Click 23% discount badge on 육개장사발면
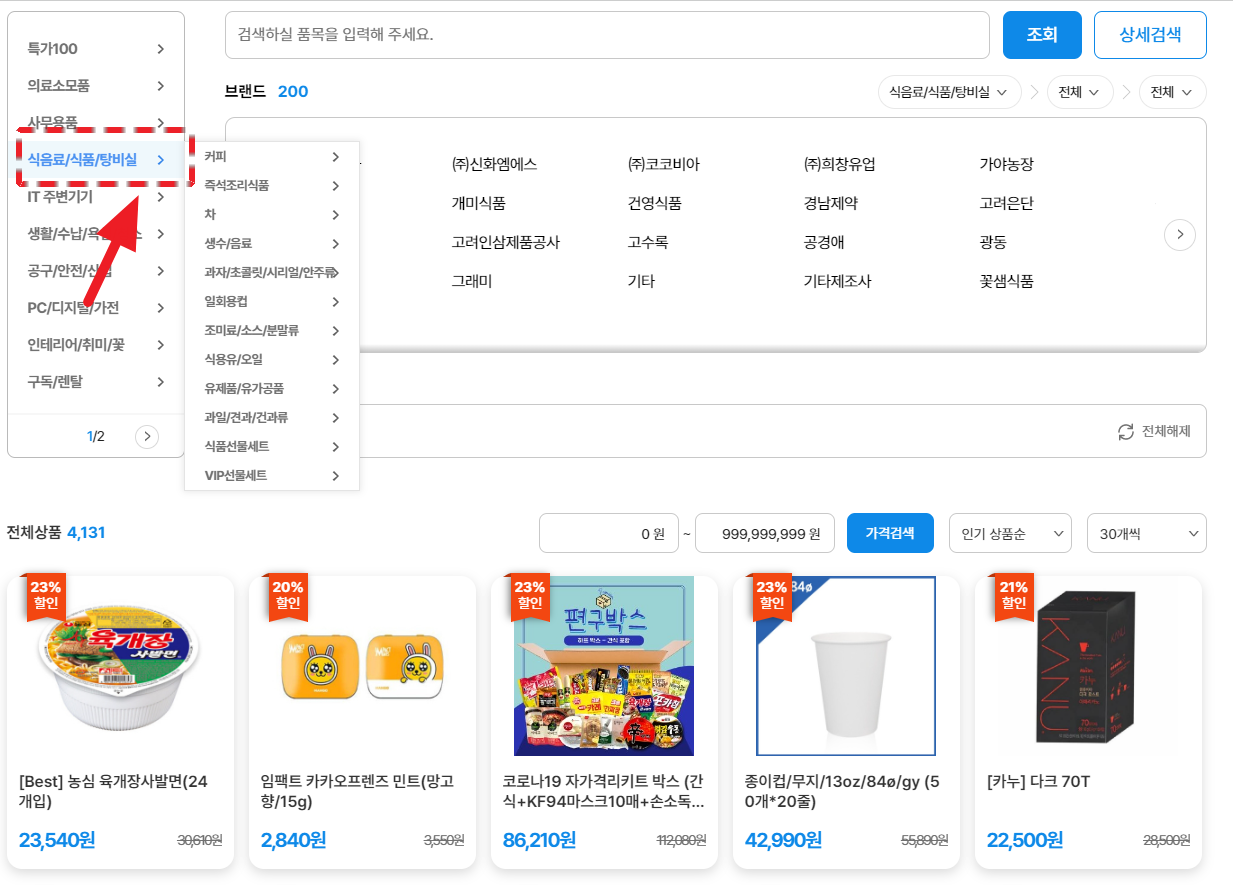1233x885 pixels. [x=45, y=595]
